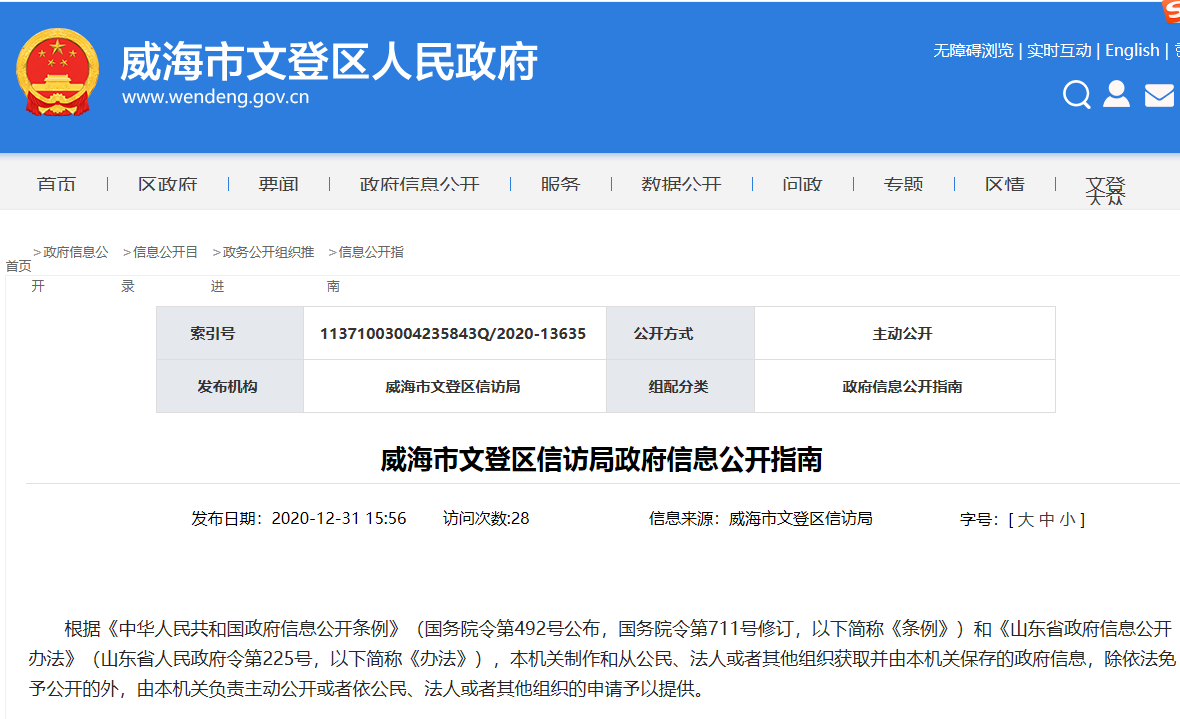This screenshot has width=1180, height=719.
Task: Open 数据公开 navigation tab
Action: click(681, 184)
